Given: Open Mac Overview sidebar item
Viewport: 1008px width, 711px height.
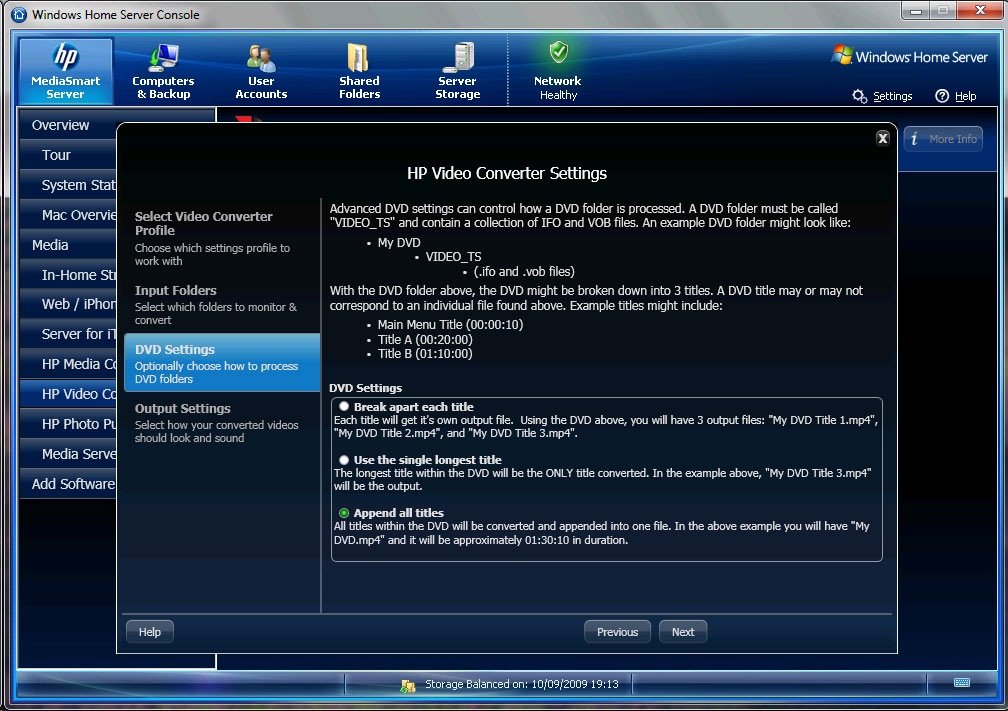Looking at the screenshot, I should [x=68, y=215].
